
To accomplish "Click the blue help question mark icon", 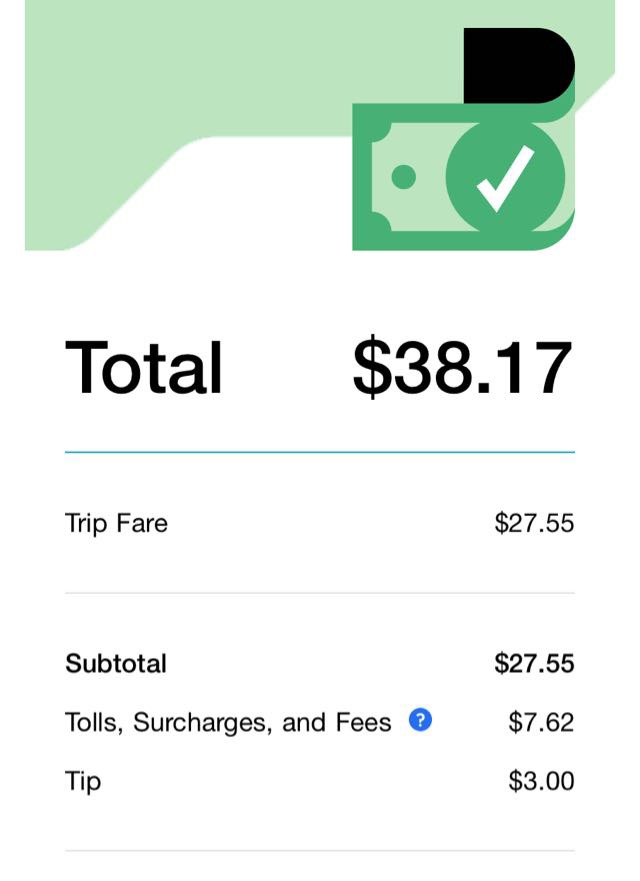I will 420,720.
